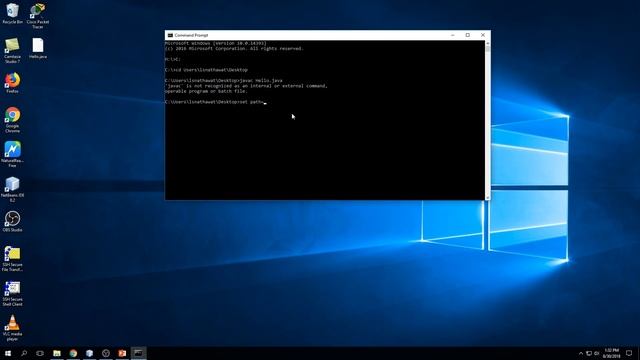Click the 'javac Hello.java' command line
Viewport: 640px width, 360px height.
click(224, 81)
